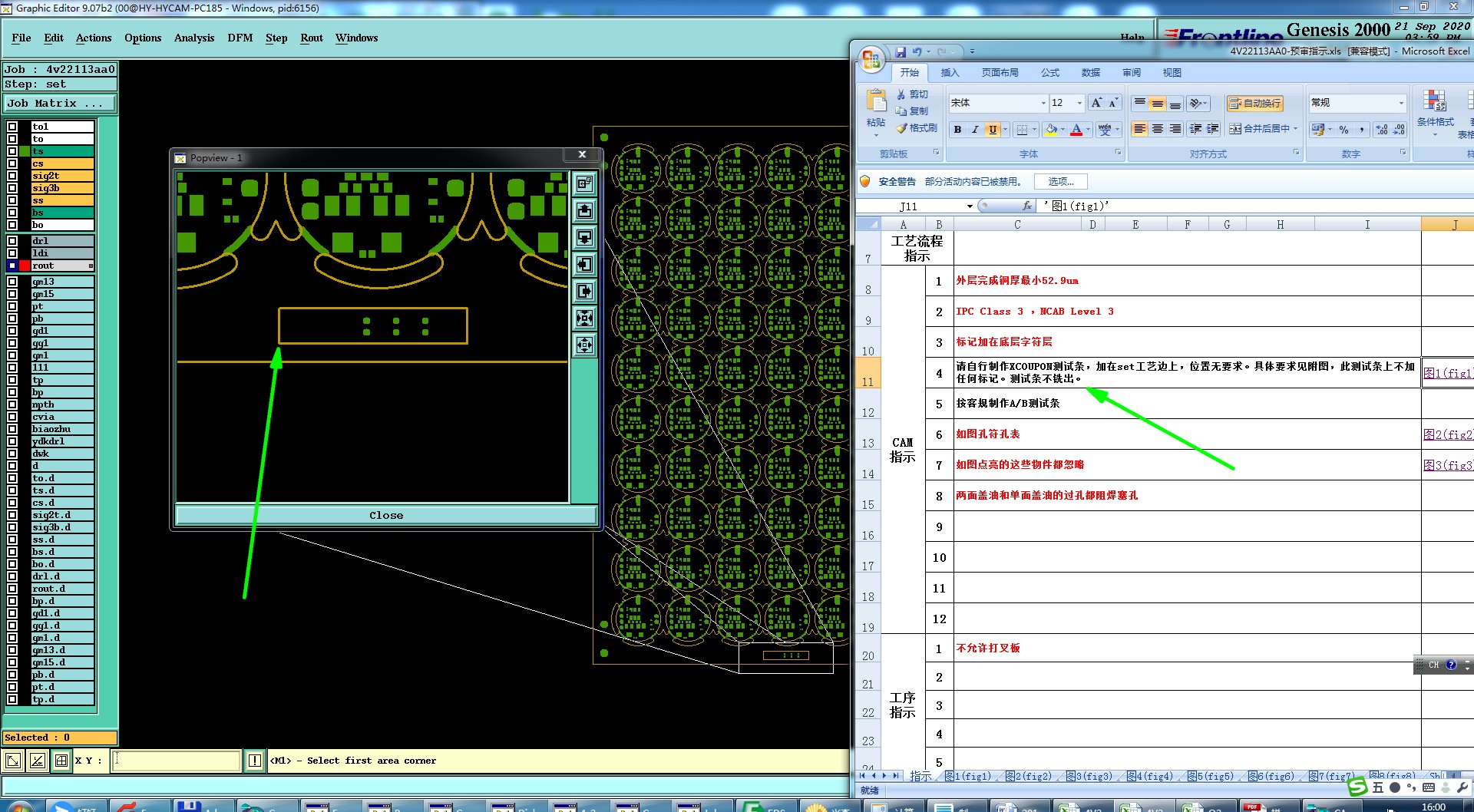Open the number format dropdown in Excel

coord(1401,103)
